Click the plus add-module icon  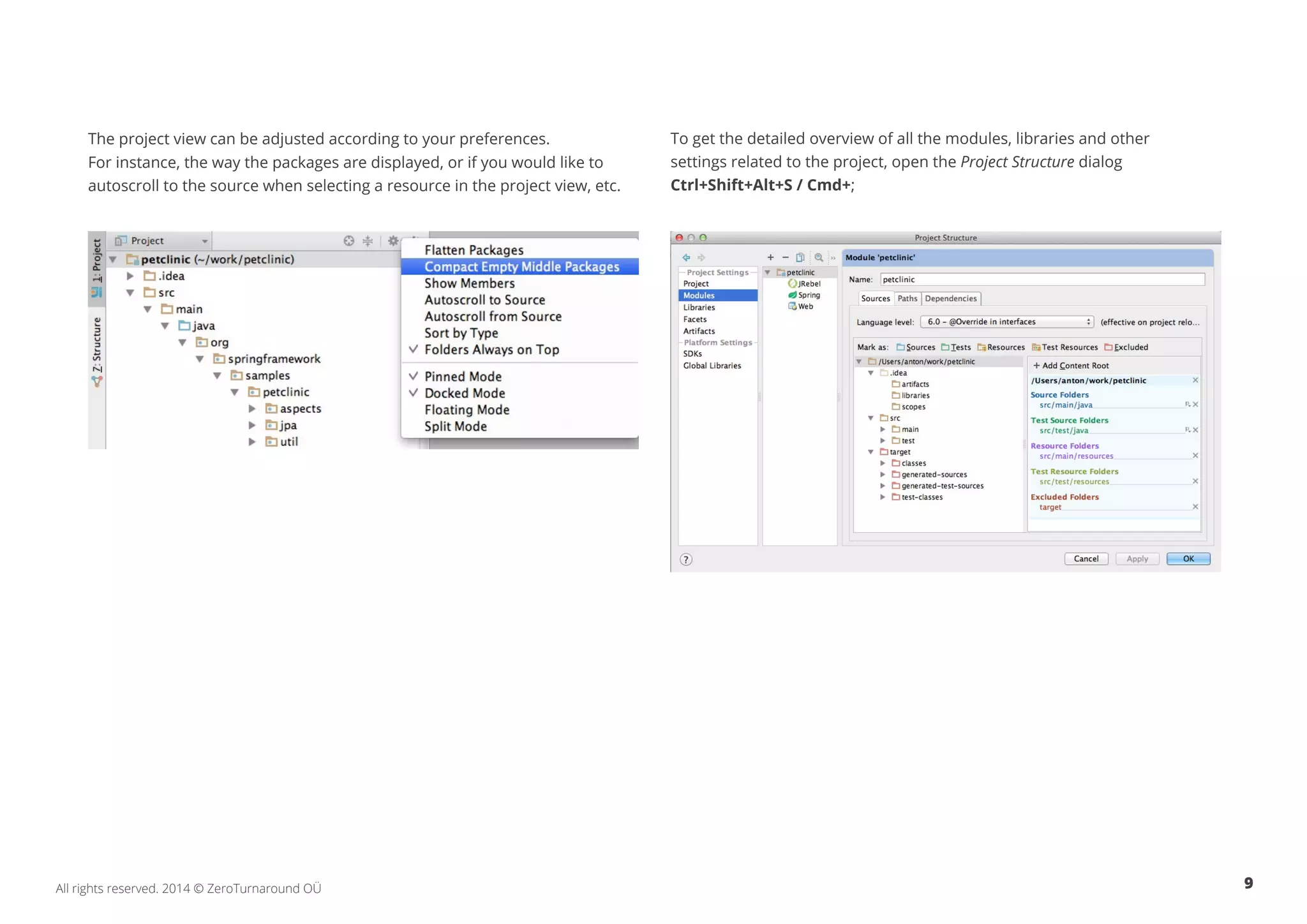pos(770,257)
